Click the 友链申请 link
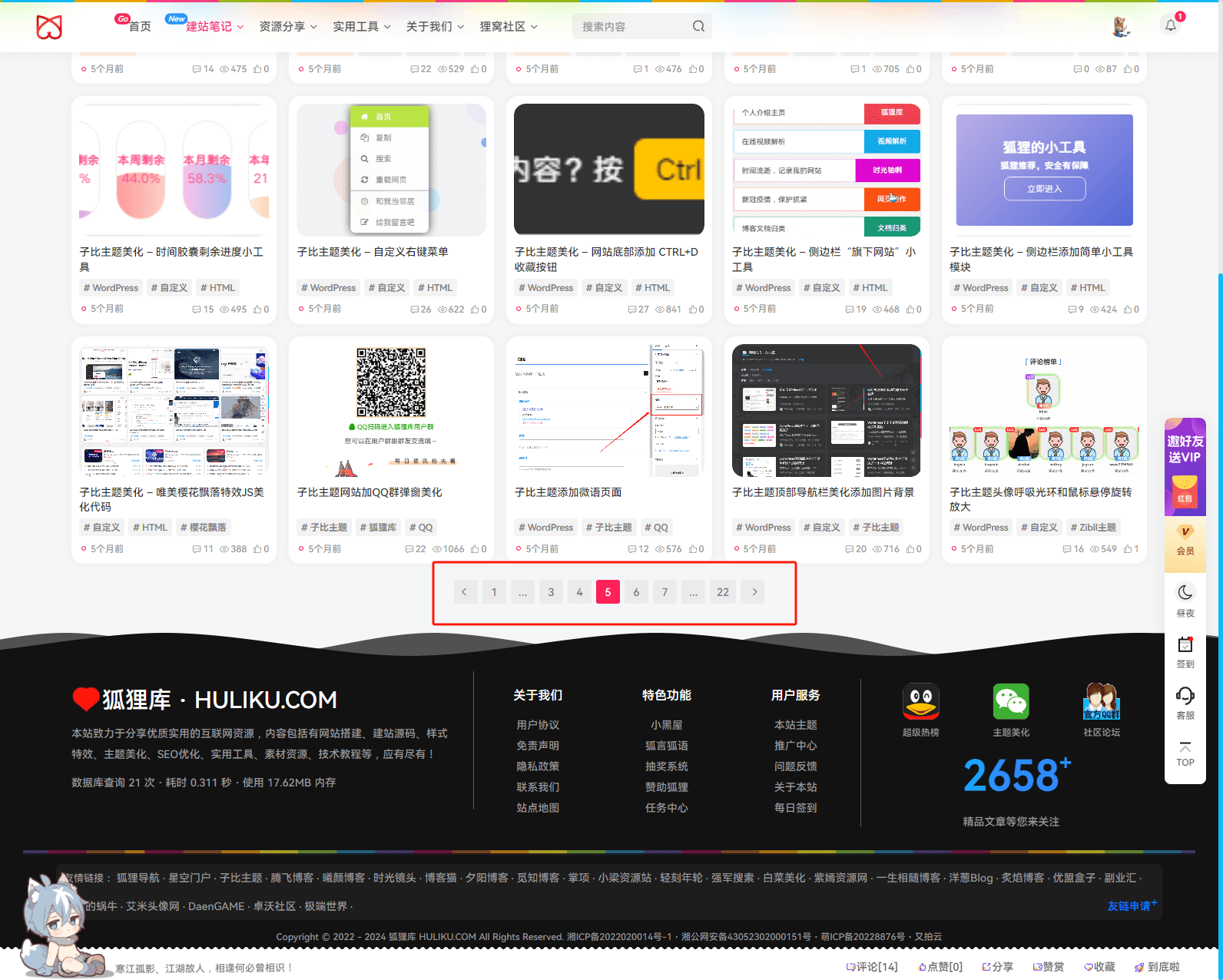 tap(1131, 906)
